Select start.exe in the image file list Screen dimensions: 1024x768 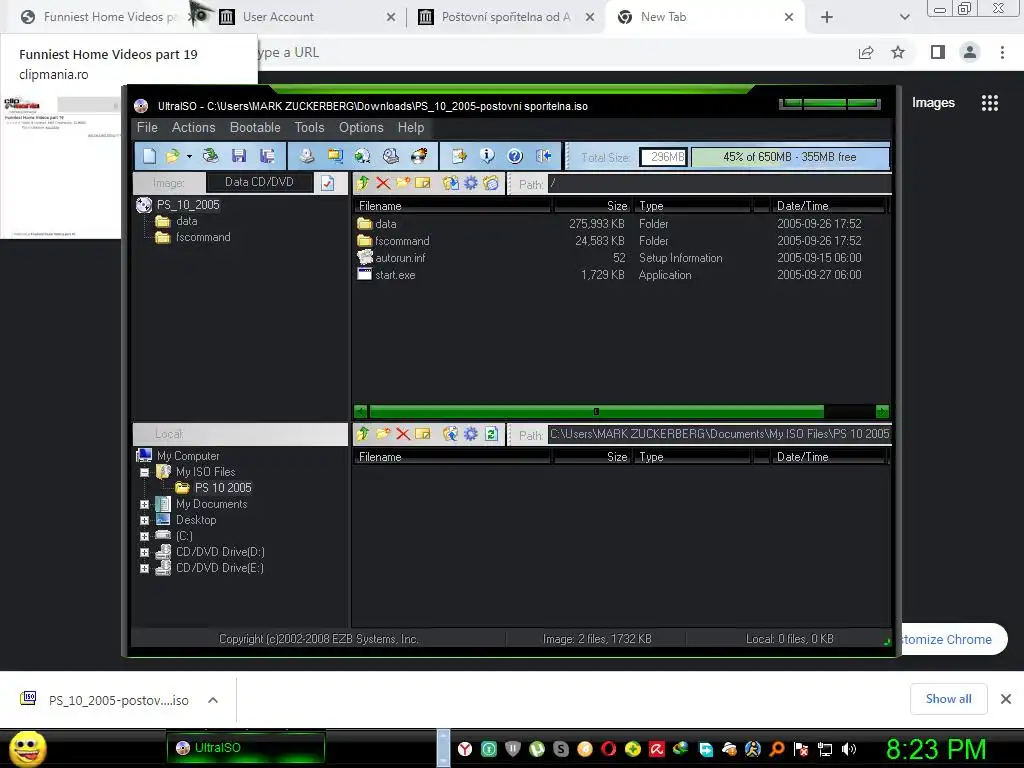tap(395, 275)
